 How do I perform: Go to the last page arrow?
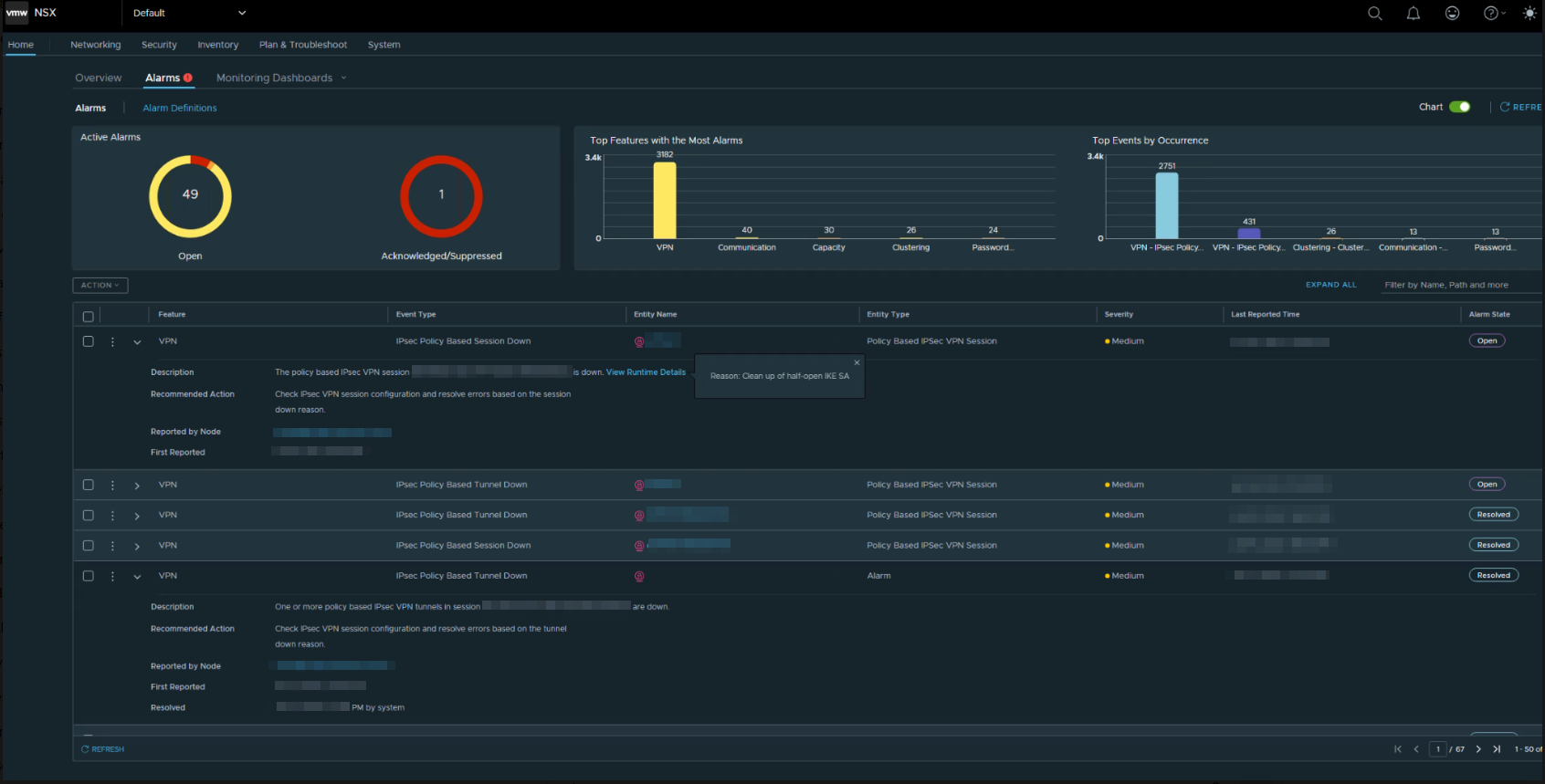tap(1497, 749)
